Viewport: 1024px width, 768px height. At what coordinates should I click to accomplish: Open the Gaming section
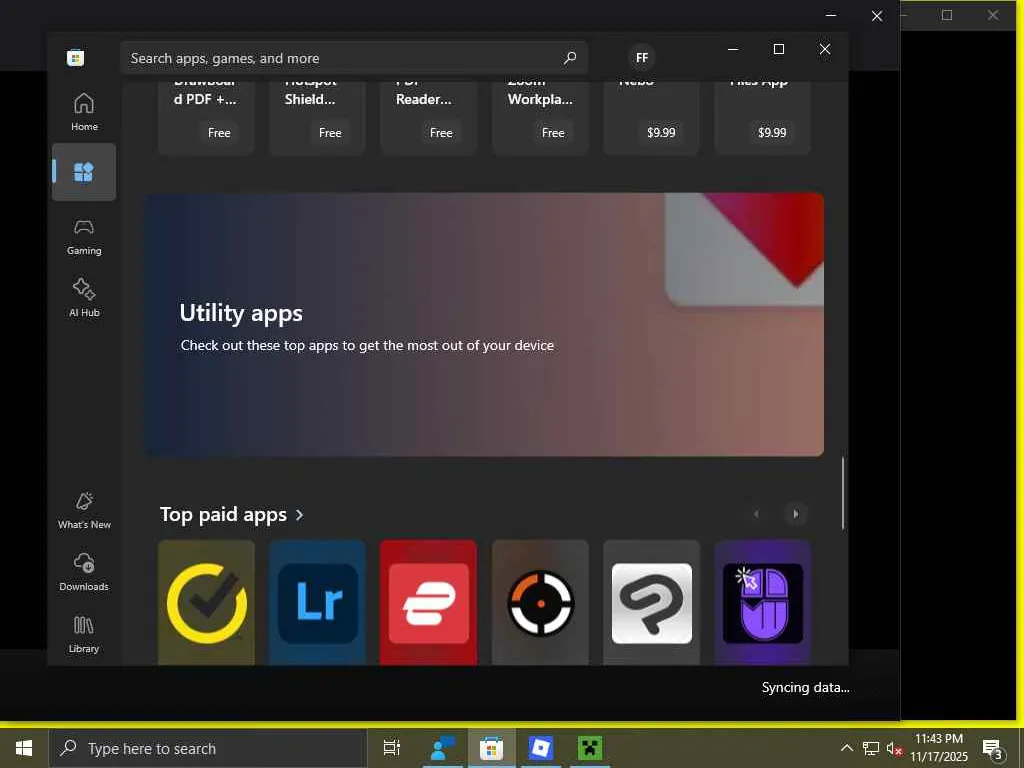(84, 236)
